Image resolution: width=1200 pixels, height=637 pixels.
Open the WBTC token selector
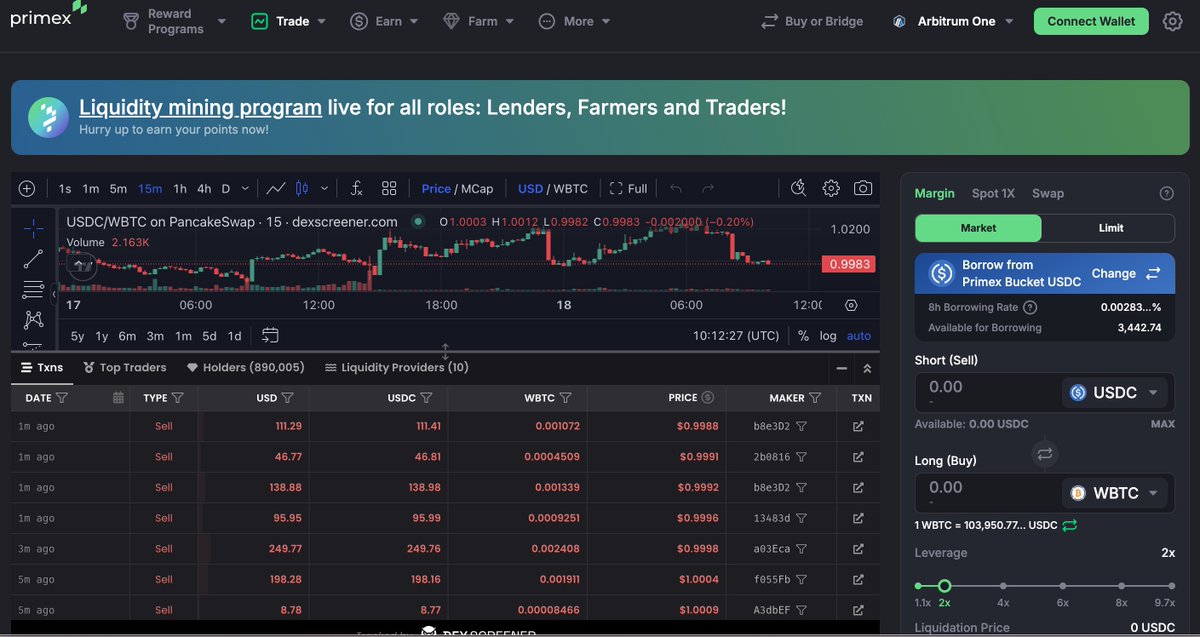pos(1114,493)
